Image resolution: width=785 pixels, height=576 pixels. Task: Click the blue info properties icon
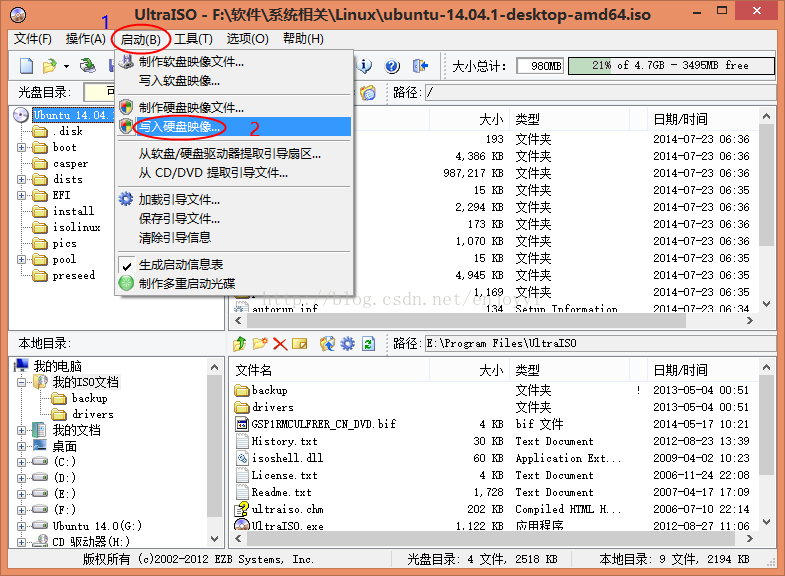(365, 66)
